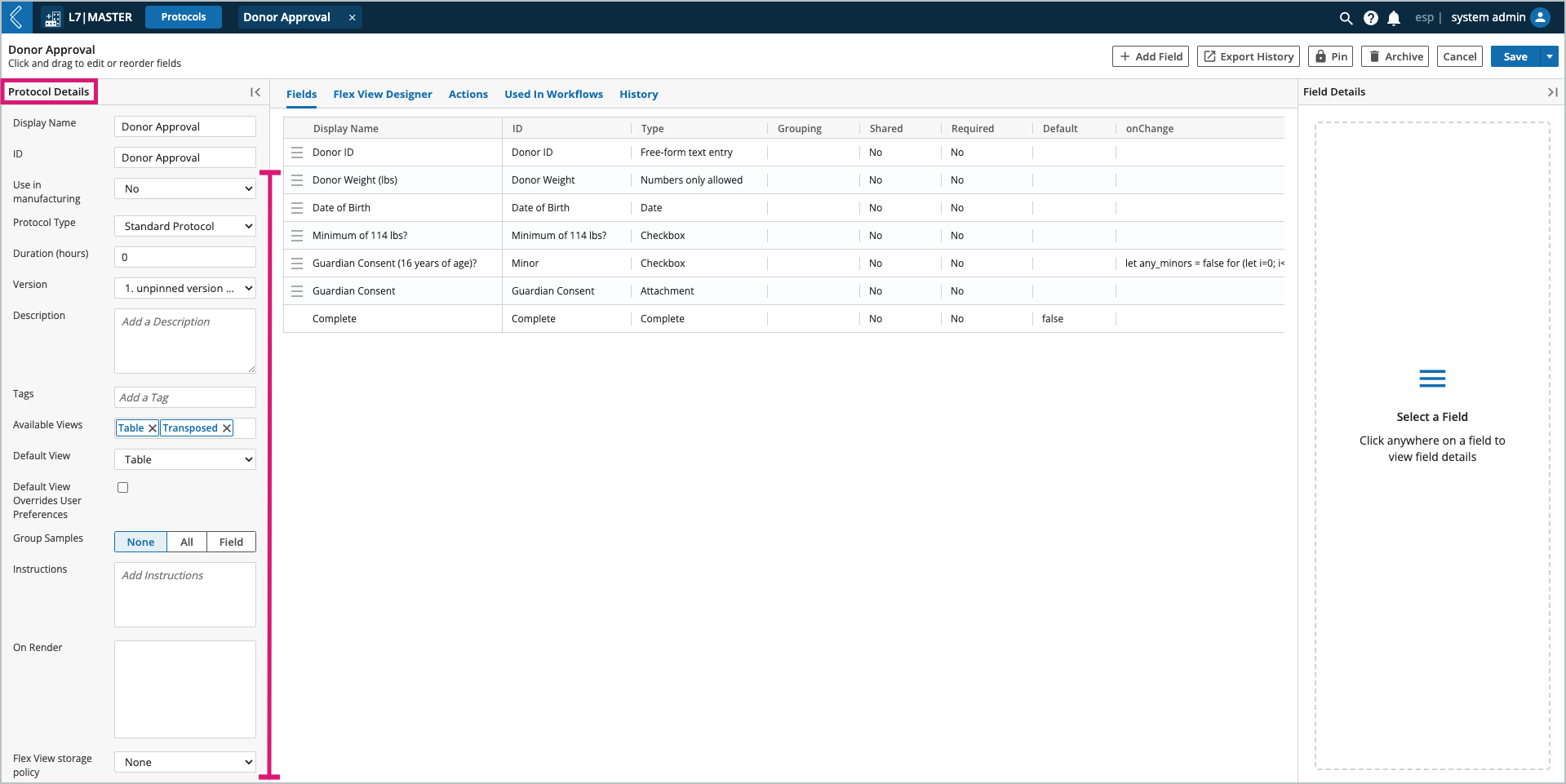
Task: Edit the ID input field in Protocol Details
Action: point(185,157)
